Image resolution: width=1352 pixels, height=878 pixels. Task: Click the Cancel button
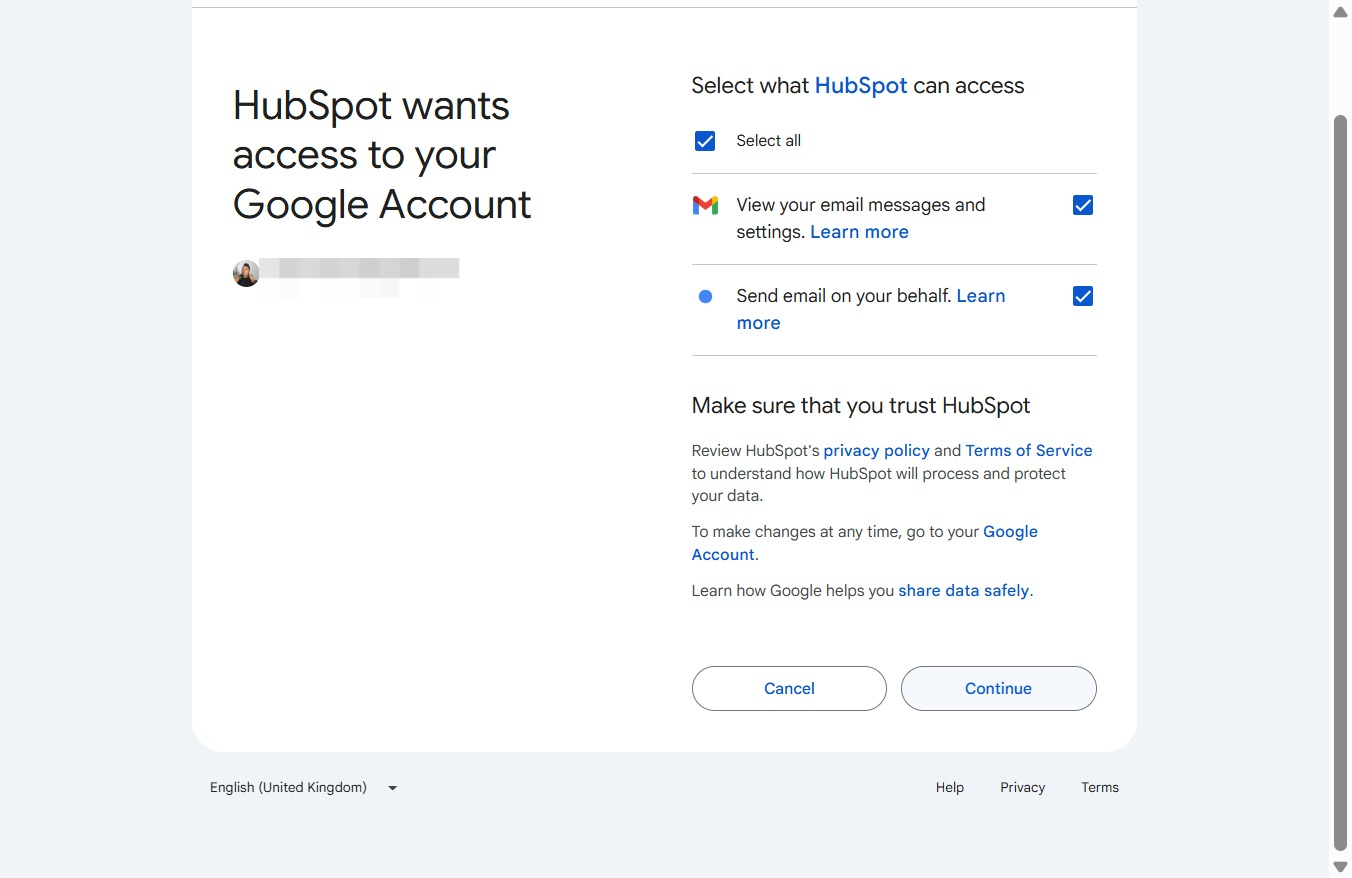point(789,688)
